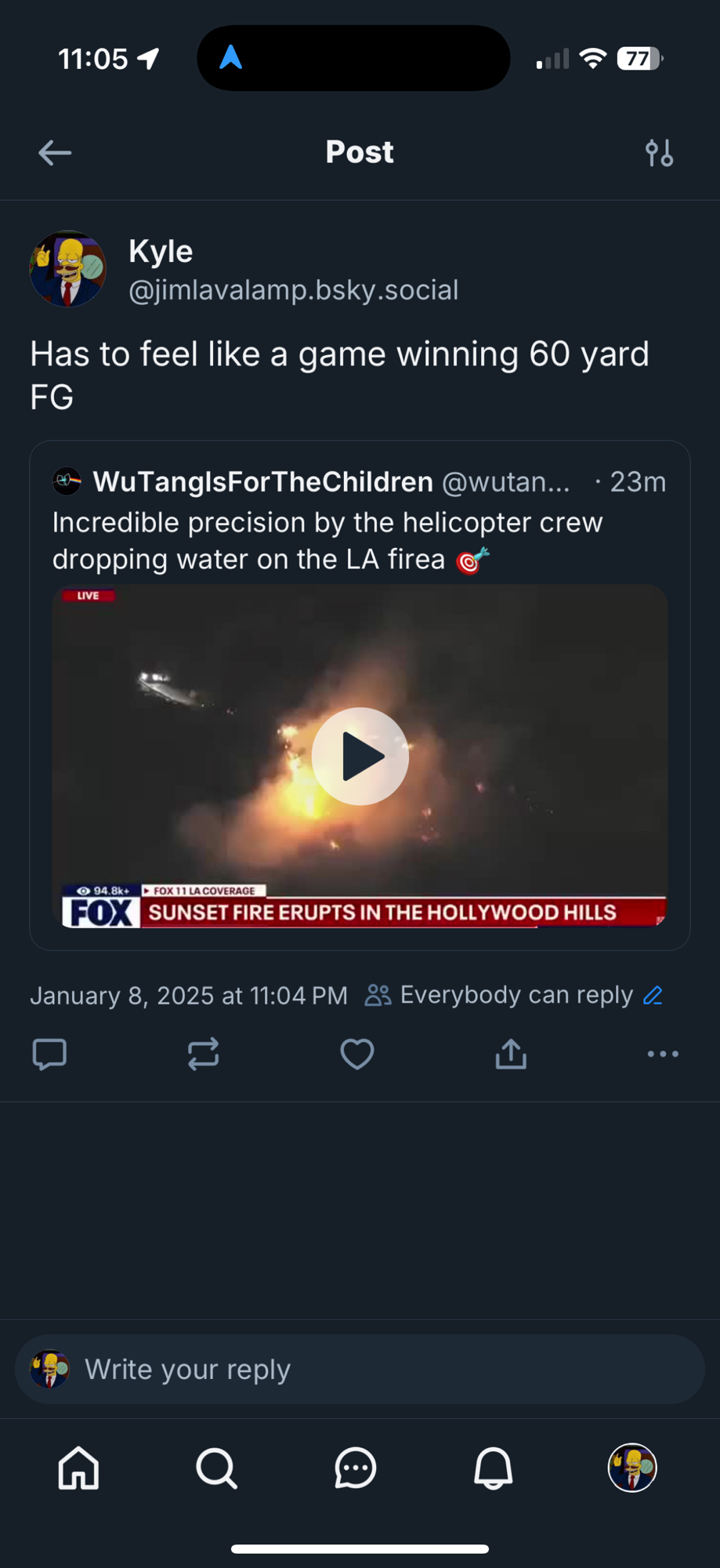Open WuTangIsForTheChildren quoted post author
The width and height of the screenshot is (720, 1568).
(x=262, y=481)
